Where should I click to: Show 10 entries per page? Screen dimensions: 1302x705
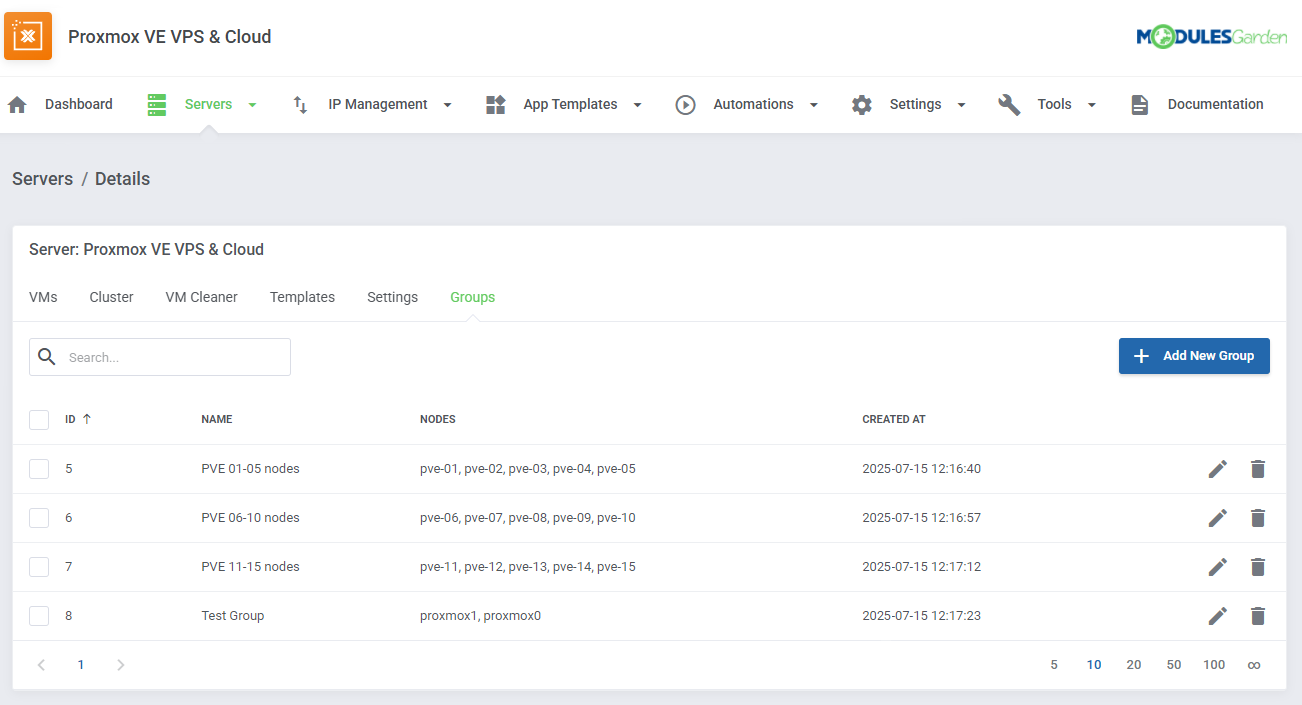1094,665
